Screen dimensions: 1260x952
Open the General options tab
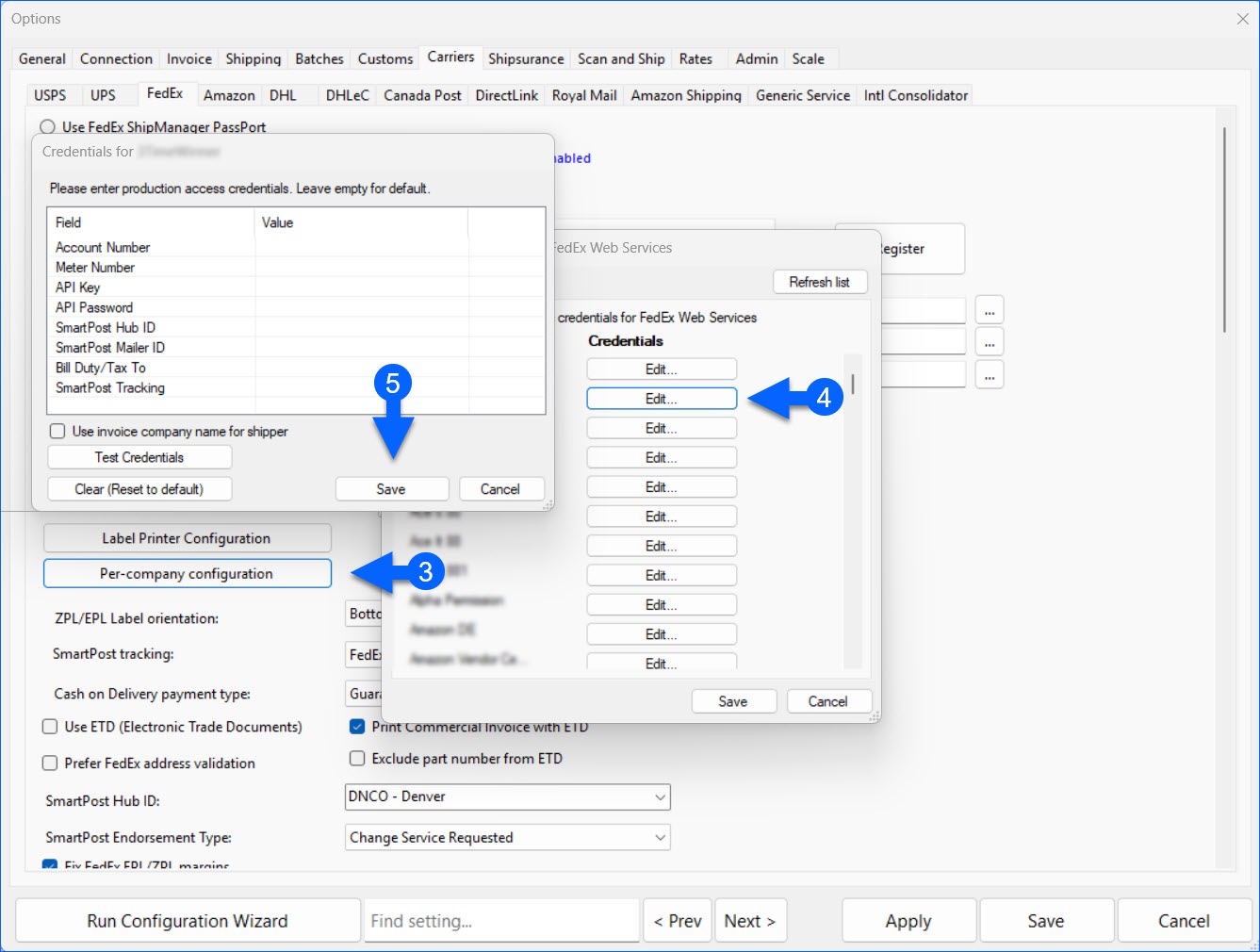click(42, 58)
